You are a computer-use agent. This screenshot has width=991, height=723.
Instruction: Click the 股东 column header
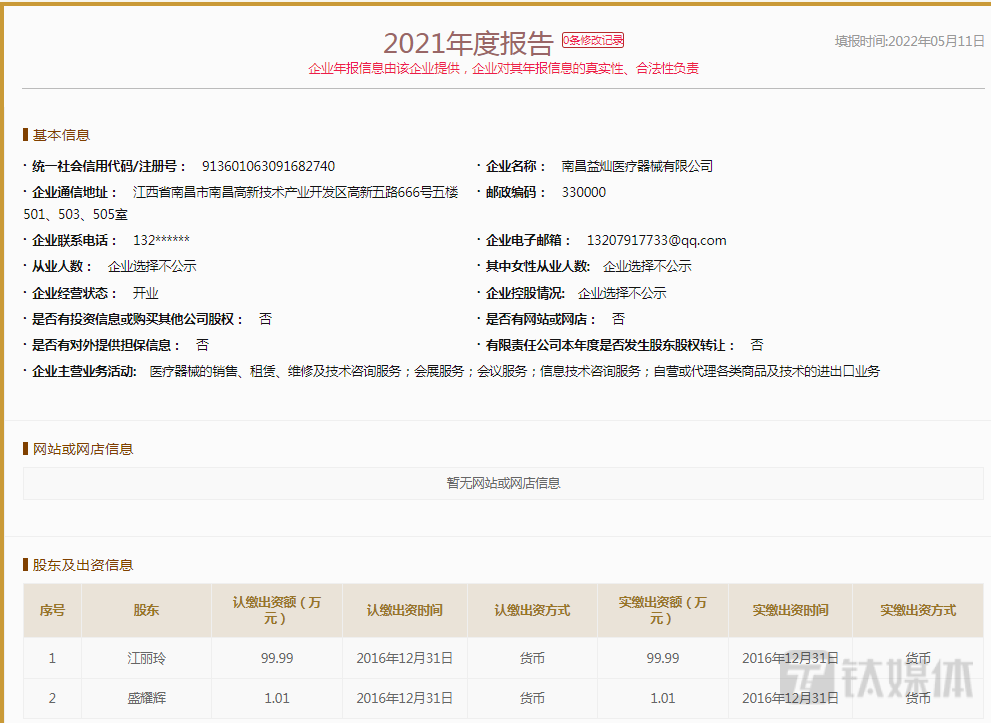(146, 610)
